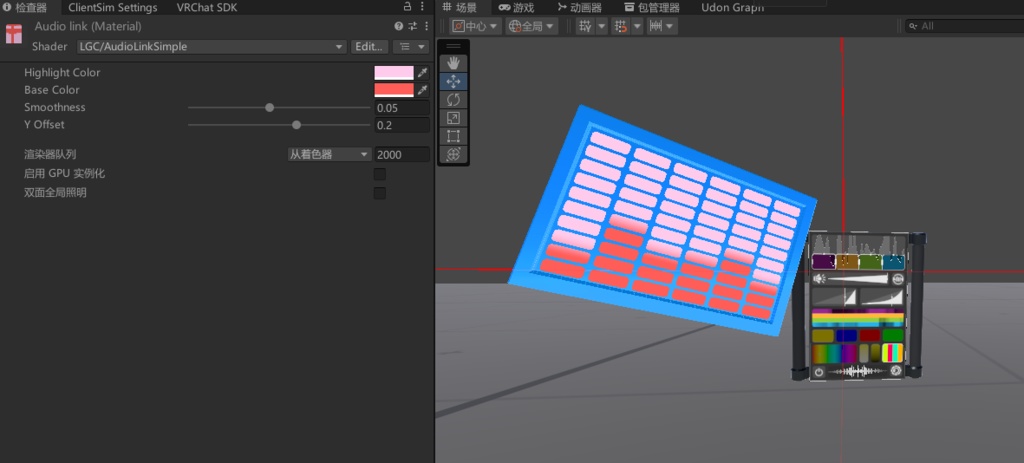
Task: Open the material help reference icon
Action: pos(398,26)
